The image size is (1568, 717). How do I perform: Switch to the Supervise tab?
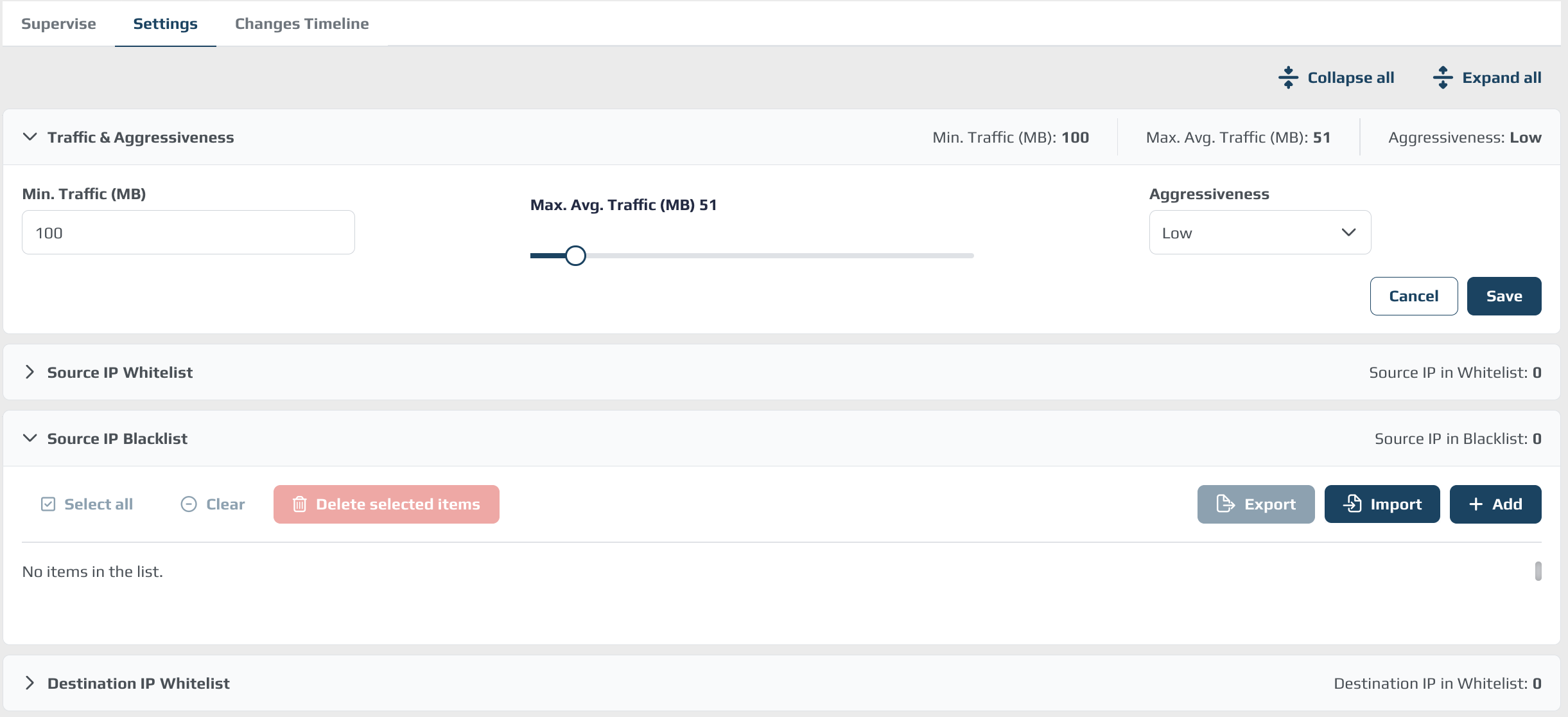pyautogui.click(x=58, y=24)
